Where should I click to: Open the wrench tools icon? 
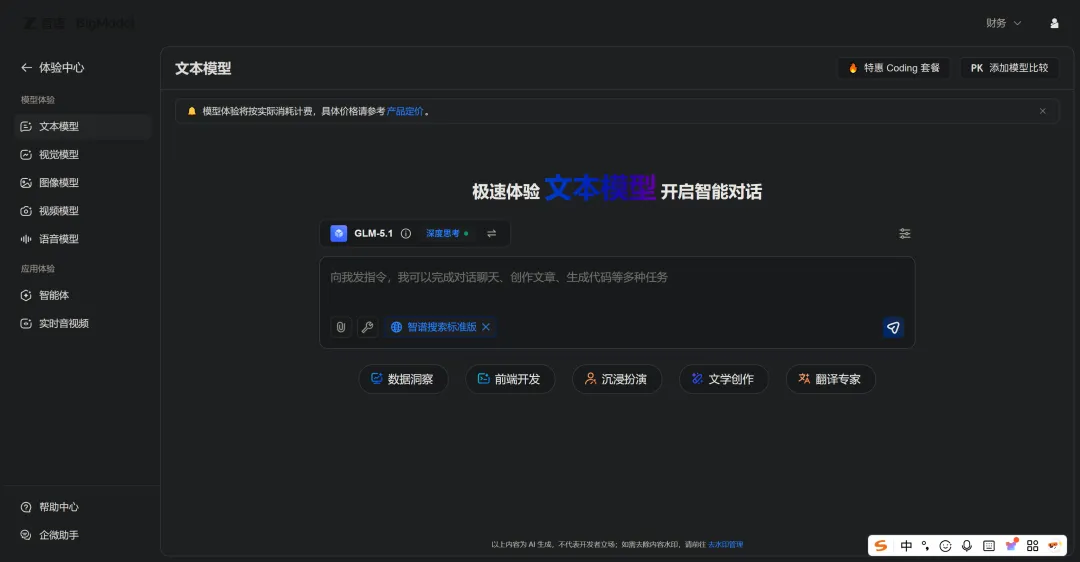368,327
